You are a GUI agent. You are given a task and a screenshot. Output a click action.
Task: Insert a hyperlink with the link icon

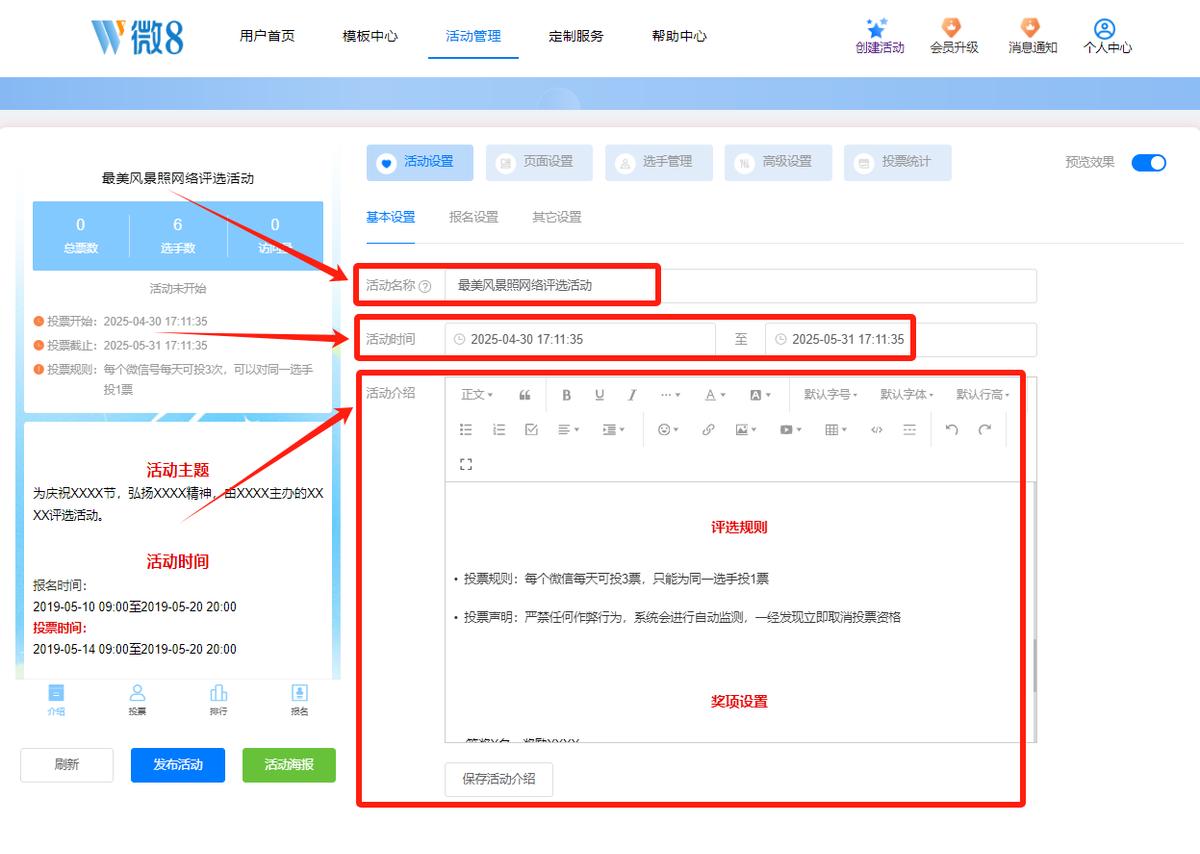tap(708, 429)
